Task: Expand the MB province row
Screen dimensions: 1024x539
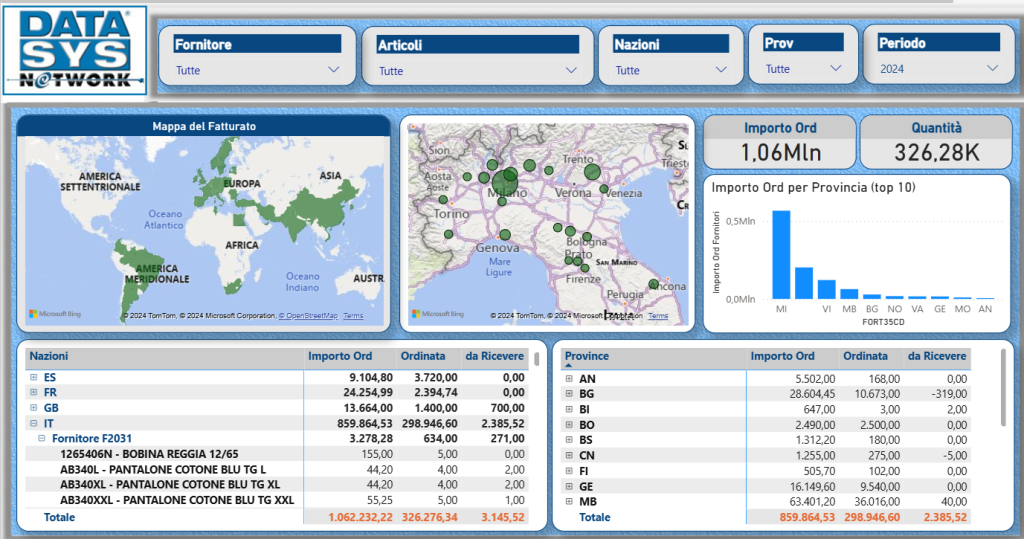Action: click(570, 502)
